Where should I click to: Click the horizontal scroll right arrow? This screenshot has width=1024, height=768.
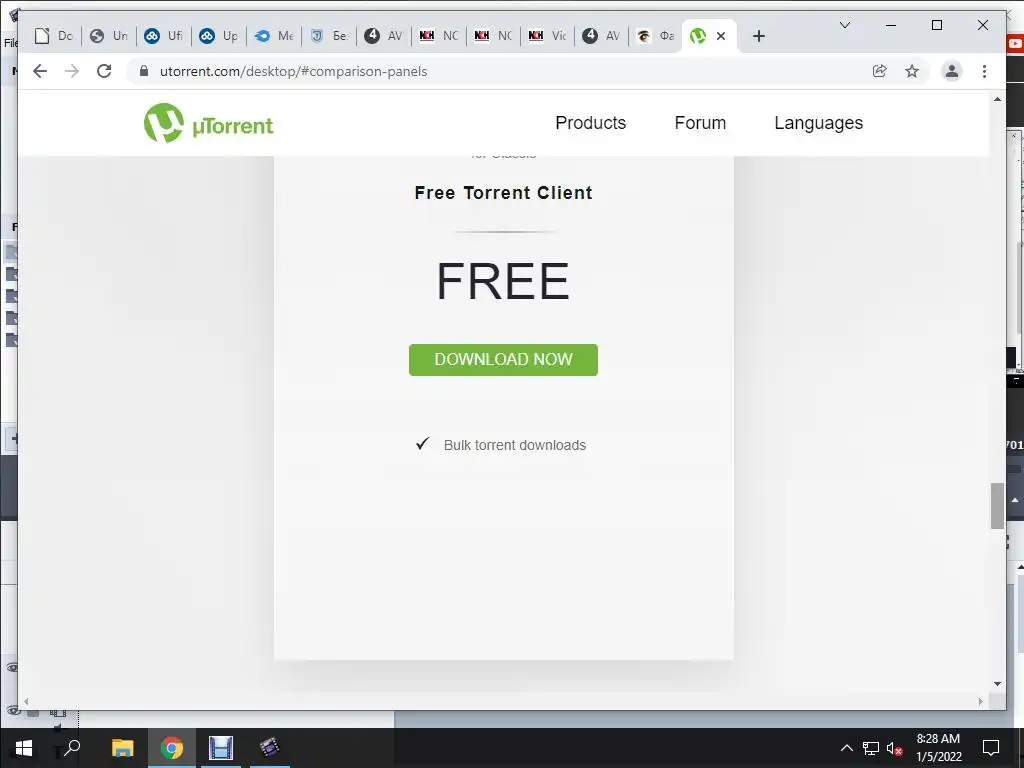(980, 701)
